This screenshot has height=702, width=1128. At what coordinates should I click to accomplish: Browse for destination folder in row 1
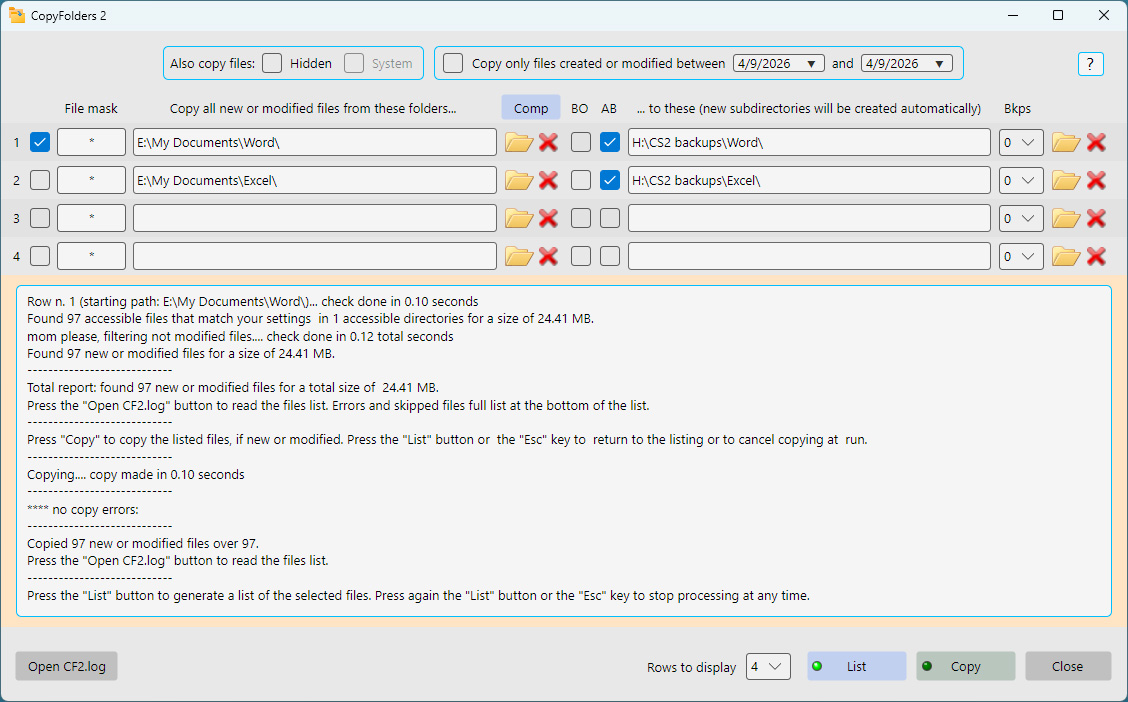pos(1065,142)
